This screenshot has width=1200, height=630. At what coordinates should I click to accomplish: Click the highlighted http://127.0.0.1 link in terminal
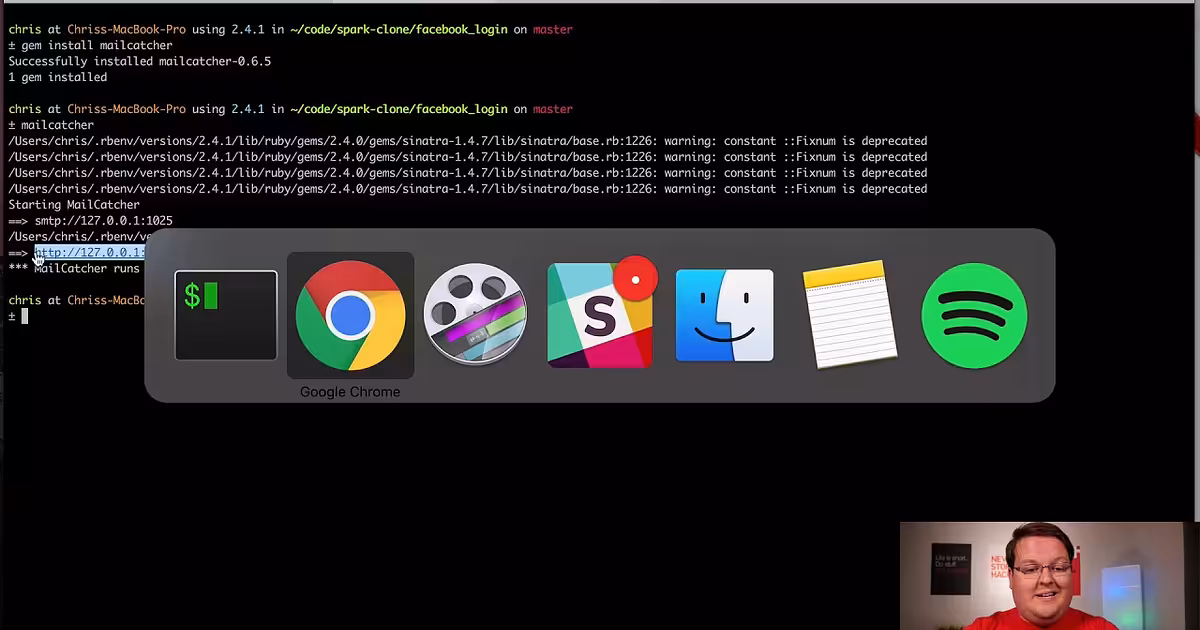90,252
